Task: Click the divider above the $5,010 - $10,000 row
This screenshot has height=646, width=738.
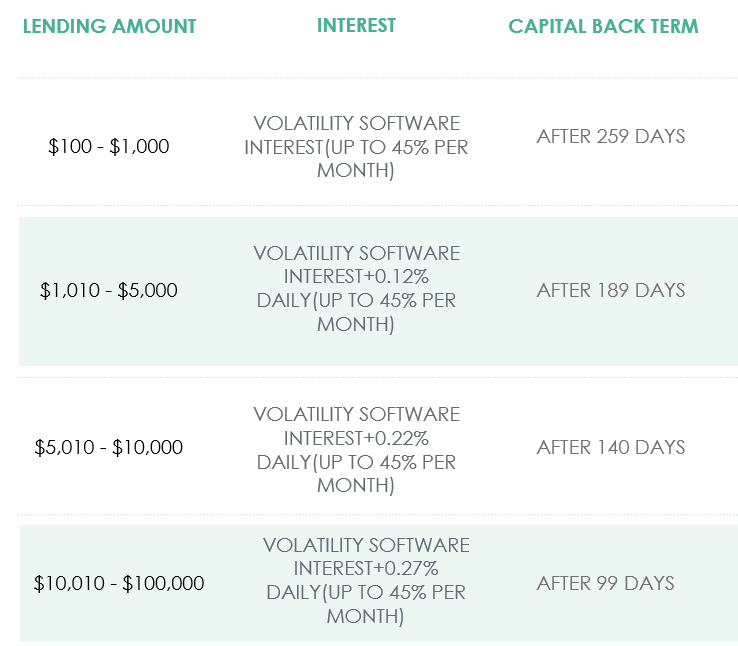Action: click(378, 377)
